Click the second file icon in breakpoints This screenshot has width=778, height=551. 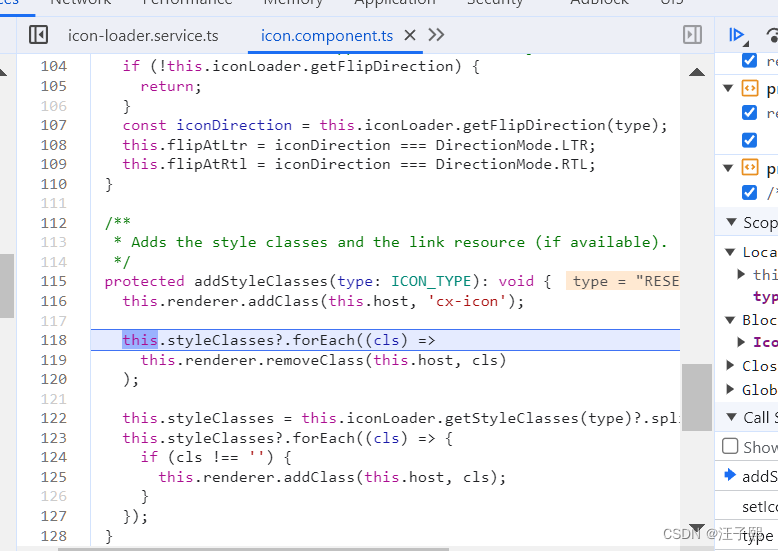(750, 167)
